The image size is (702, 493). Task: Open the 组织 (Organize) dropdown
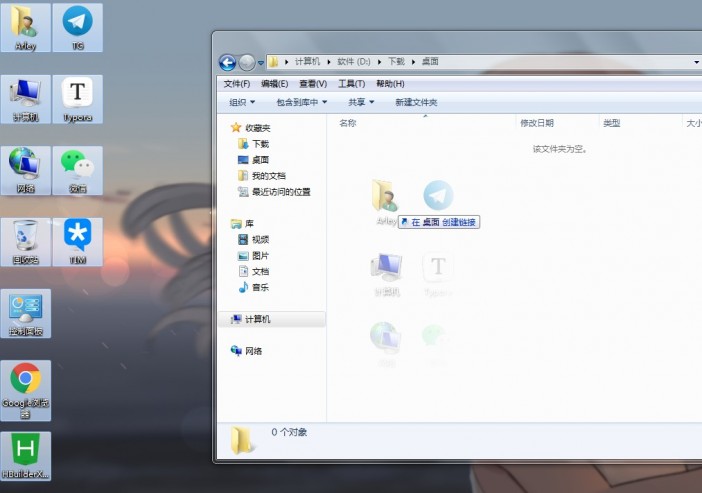click(x=242, y=102)
